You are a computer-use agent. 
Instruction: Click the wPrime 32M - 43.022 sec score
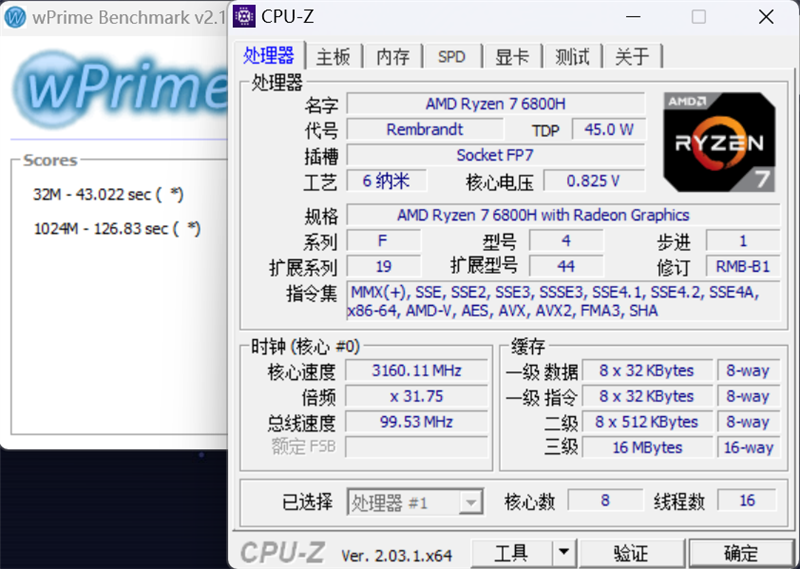[108, 194]
